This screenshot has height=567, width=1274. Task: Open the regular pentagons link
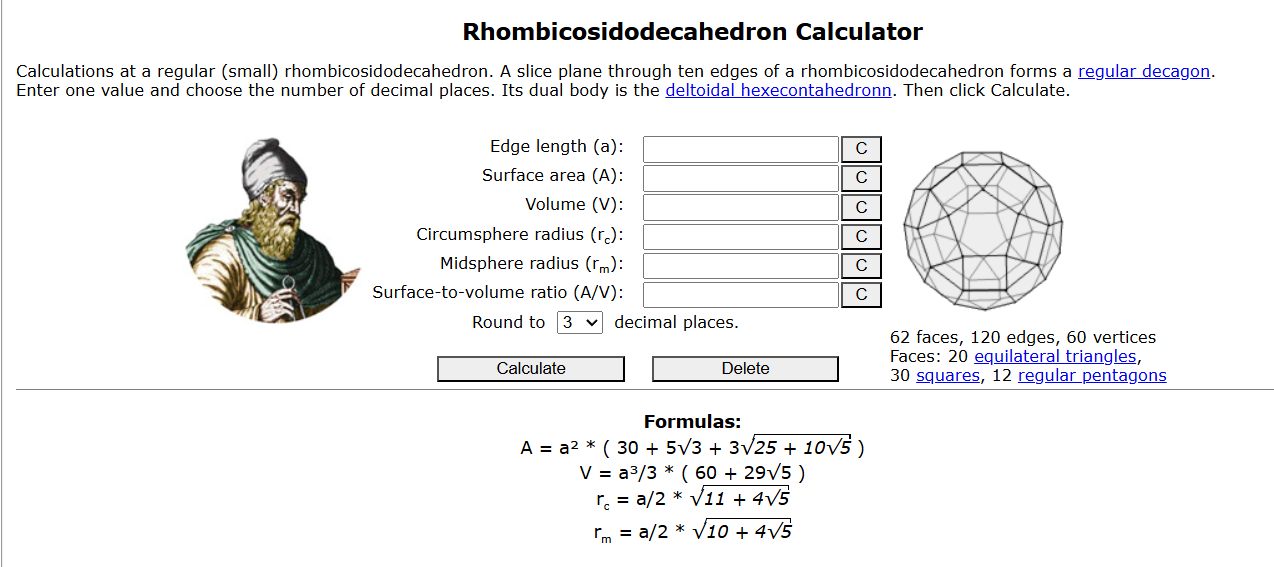pos(1092,375)
